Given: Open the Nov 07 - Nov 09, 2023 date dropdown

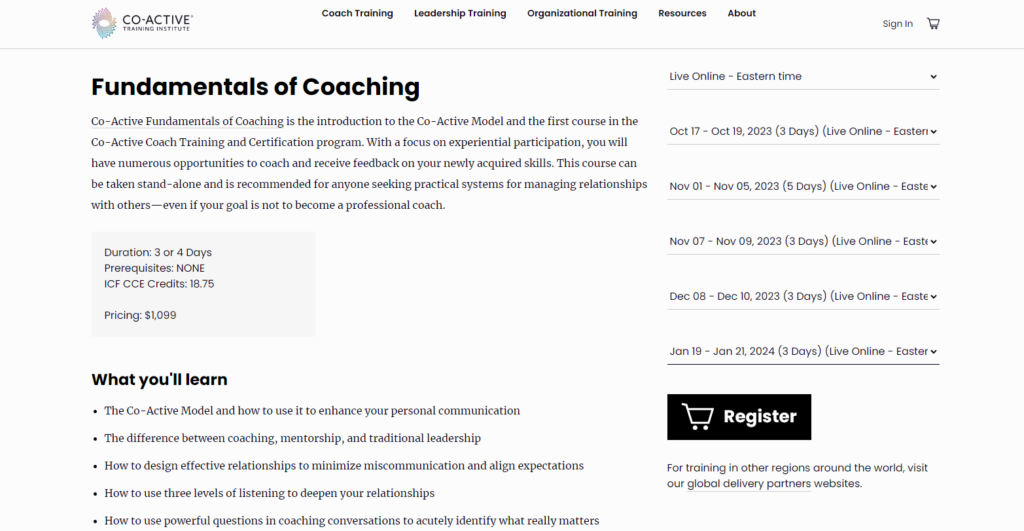Looking at the screenshot, I should coord(803,241).
